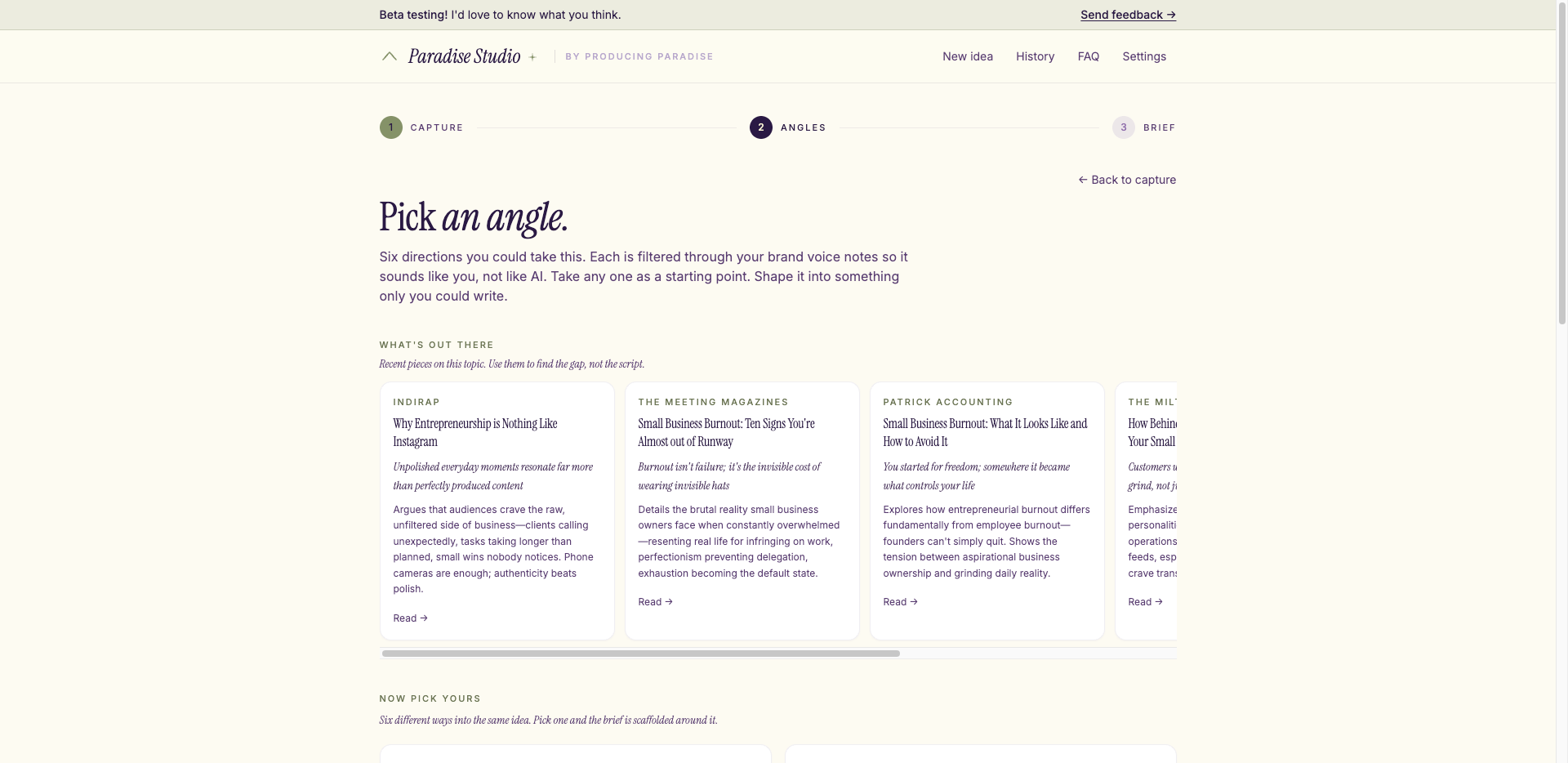
Task: Read the INDIRAP article
Action: pos(410,618)
